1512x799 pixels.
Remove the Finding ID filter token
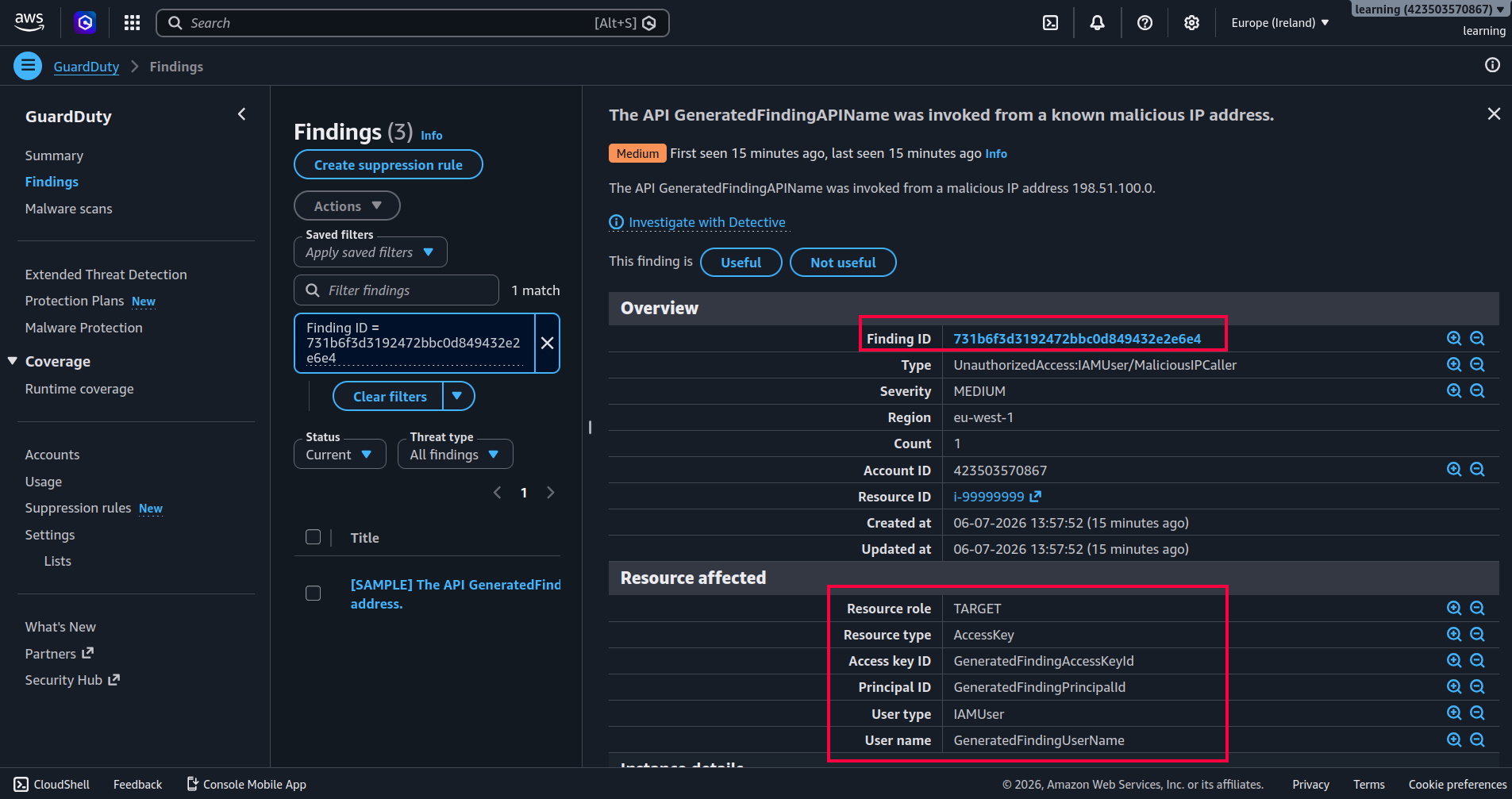(x=548, y=343)
